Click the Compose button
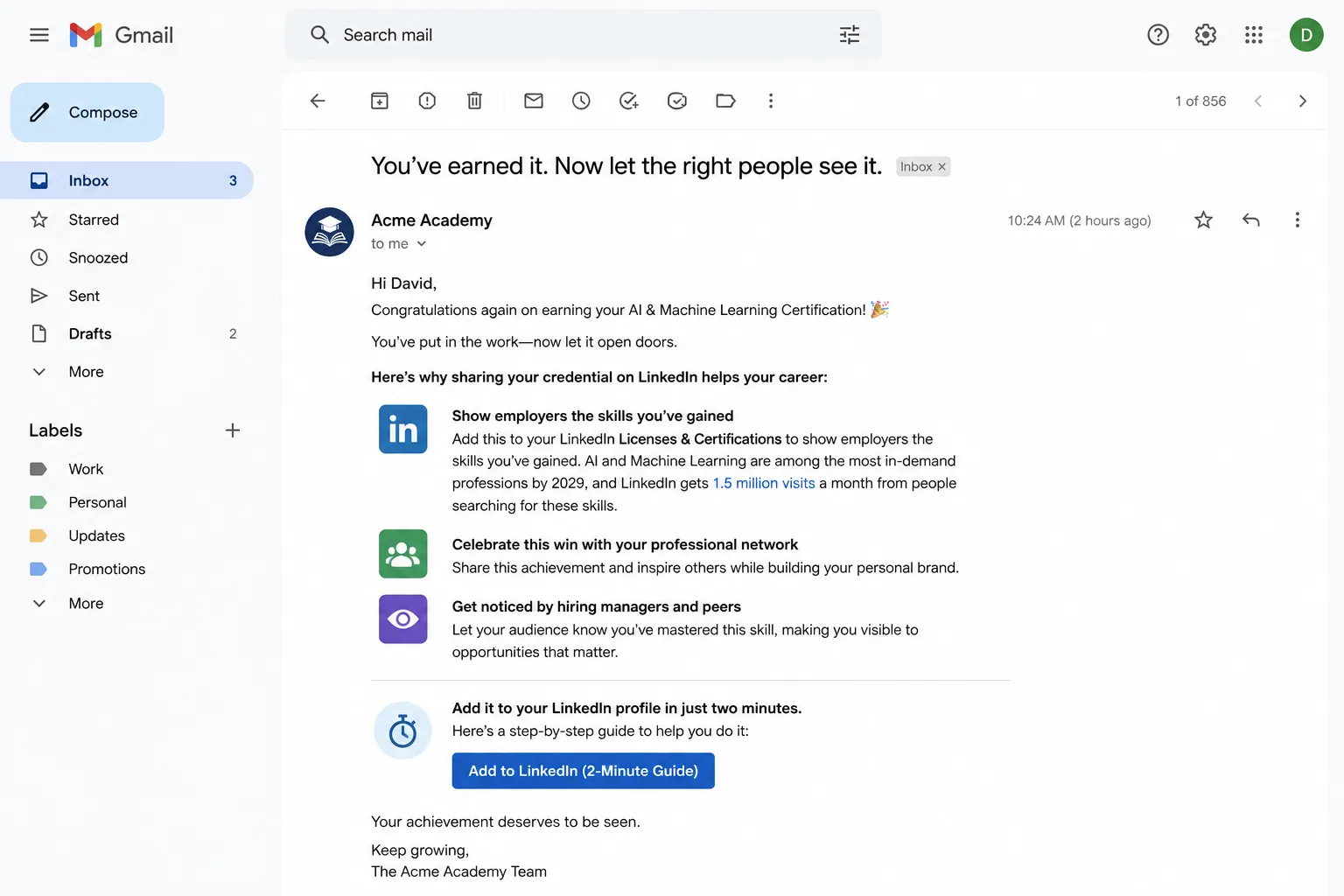The image size is (1344, 896). pyautogui.click(x=87, y=112)
